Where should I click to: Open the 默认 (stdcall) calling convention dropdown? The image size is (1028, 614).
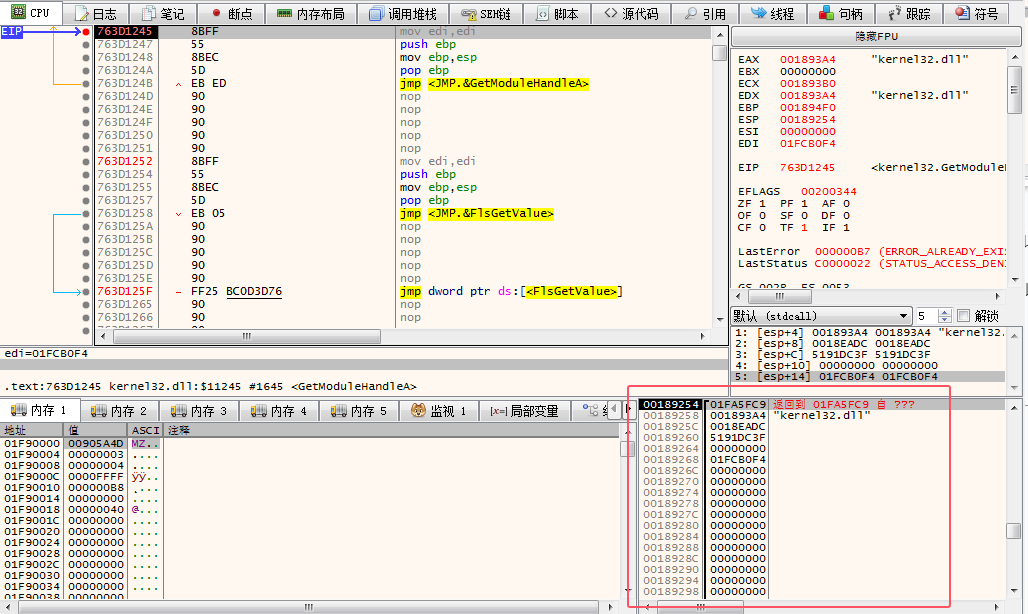coord(821,316)
